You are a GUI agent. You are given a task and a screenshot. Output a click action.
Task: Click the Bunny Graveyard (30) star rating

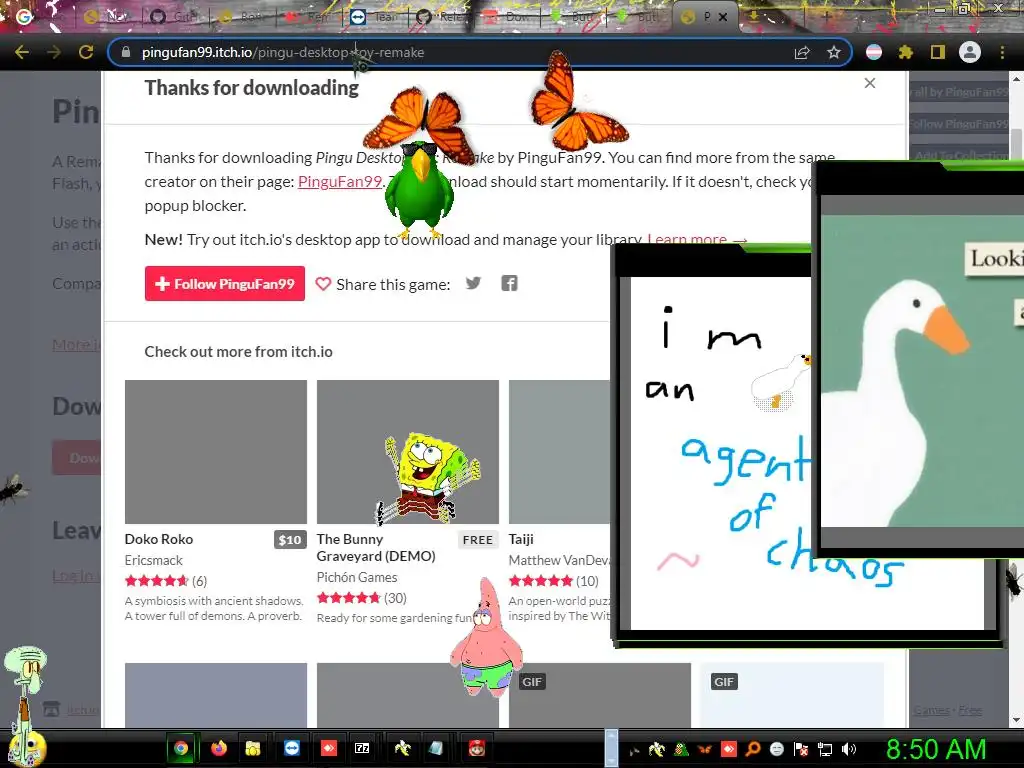pyautogui.click(x=361, y=598)
